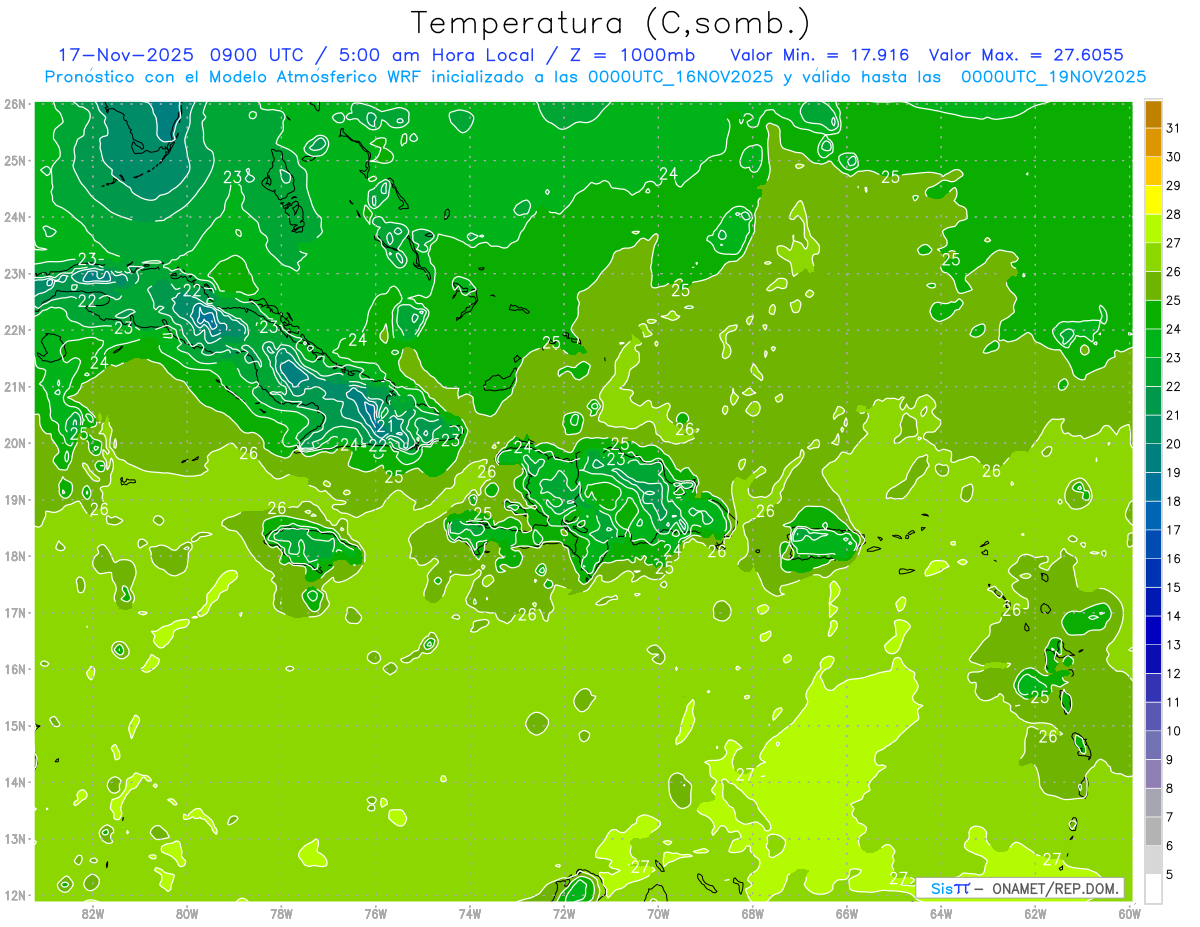The image size is (1200, 927).
Task: Click the '0000UTC_19NOV2025' valid-until time
Action: coord(1053,77)
